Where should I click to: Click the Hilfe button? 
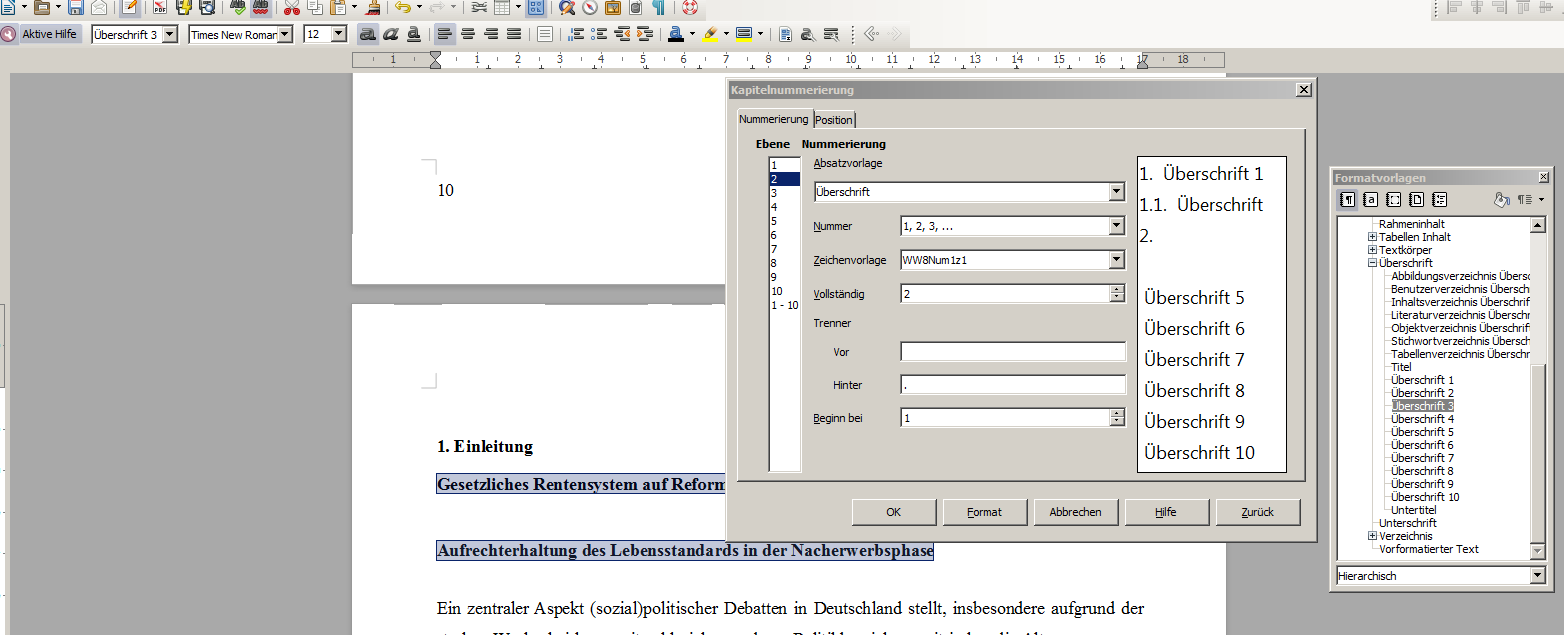tap(1167, 512)
